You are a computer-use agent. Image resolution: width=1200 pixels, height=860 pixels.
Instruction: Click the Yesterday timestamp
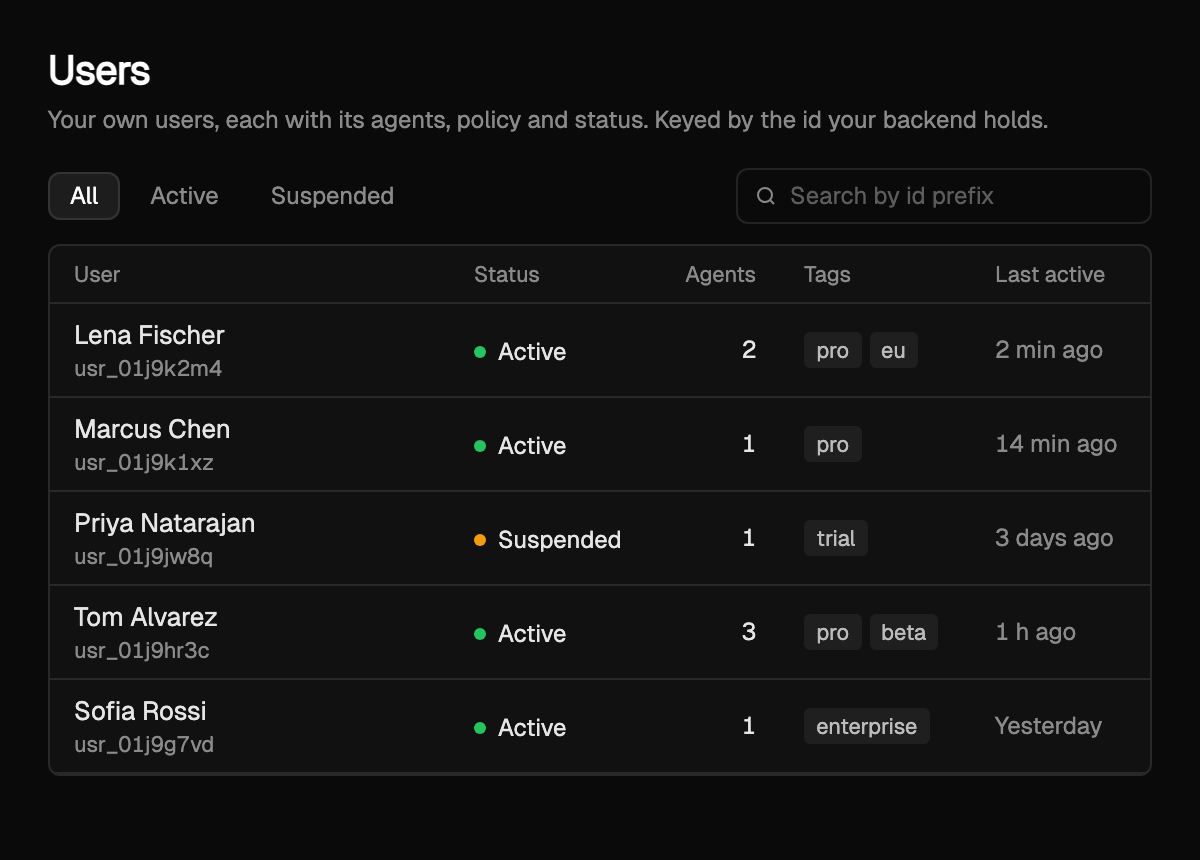click(x=1048, y=726)
